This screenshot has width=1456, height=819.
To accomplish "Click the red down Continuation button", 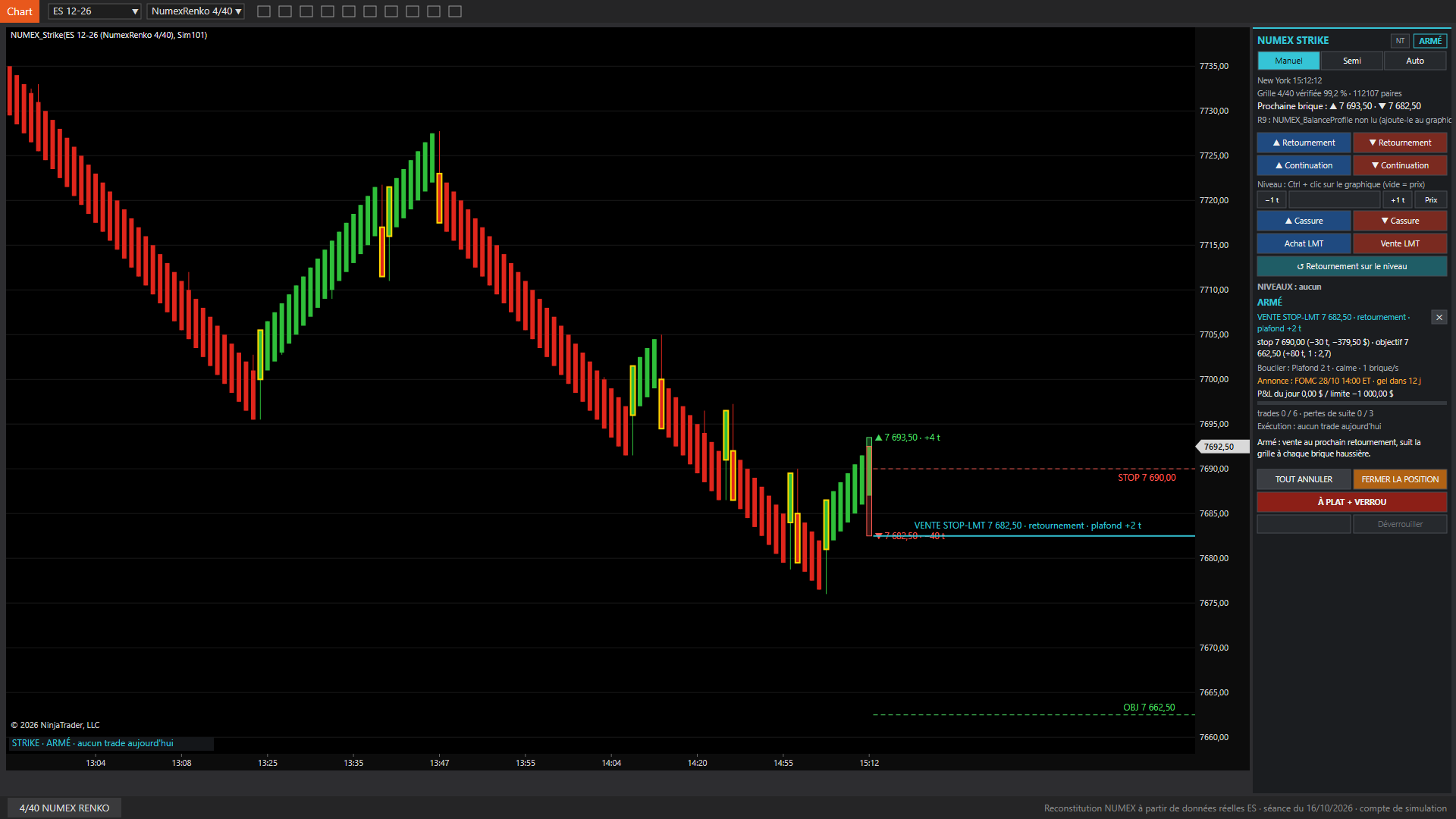I will (x=1400, y=165).
